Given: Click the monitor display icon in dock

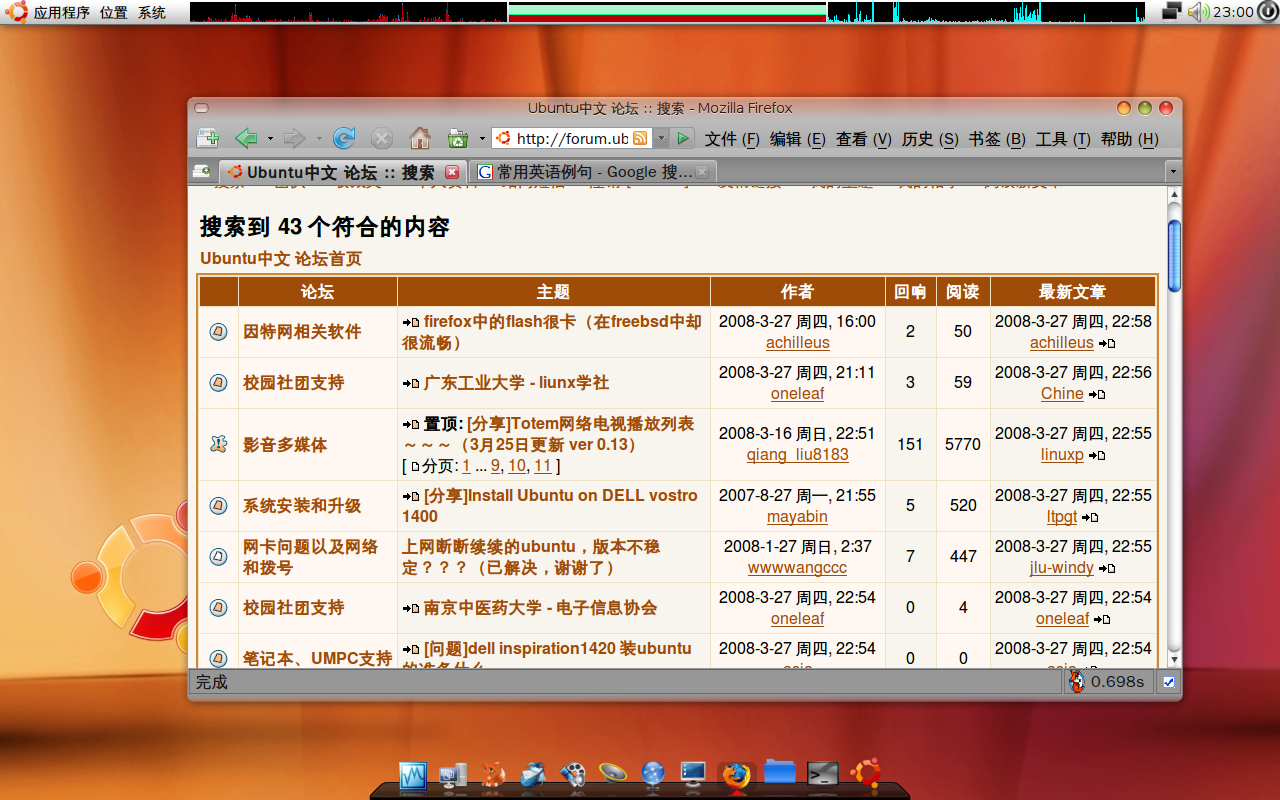Looking at the screenshot, I should coord(693,773).
